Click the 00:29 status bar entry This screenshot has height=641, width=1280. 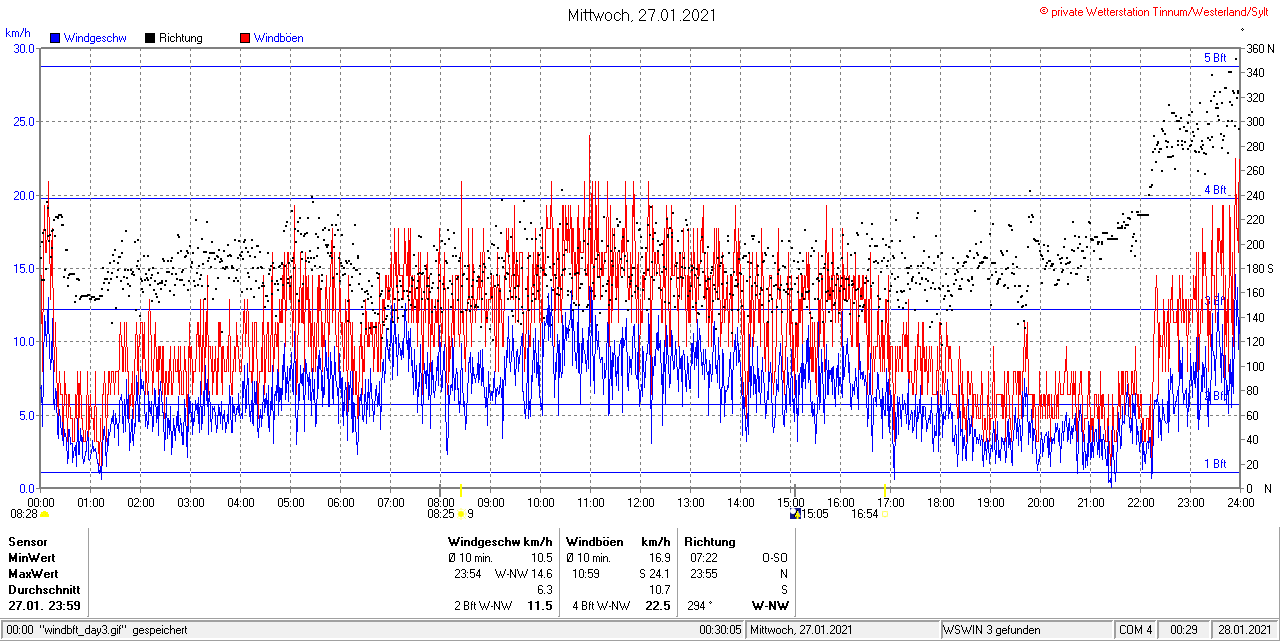(x=1185, y=630)
